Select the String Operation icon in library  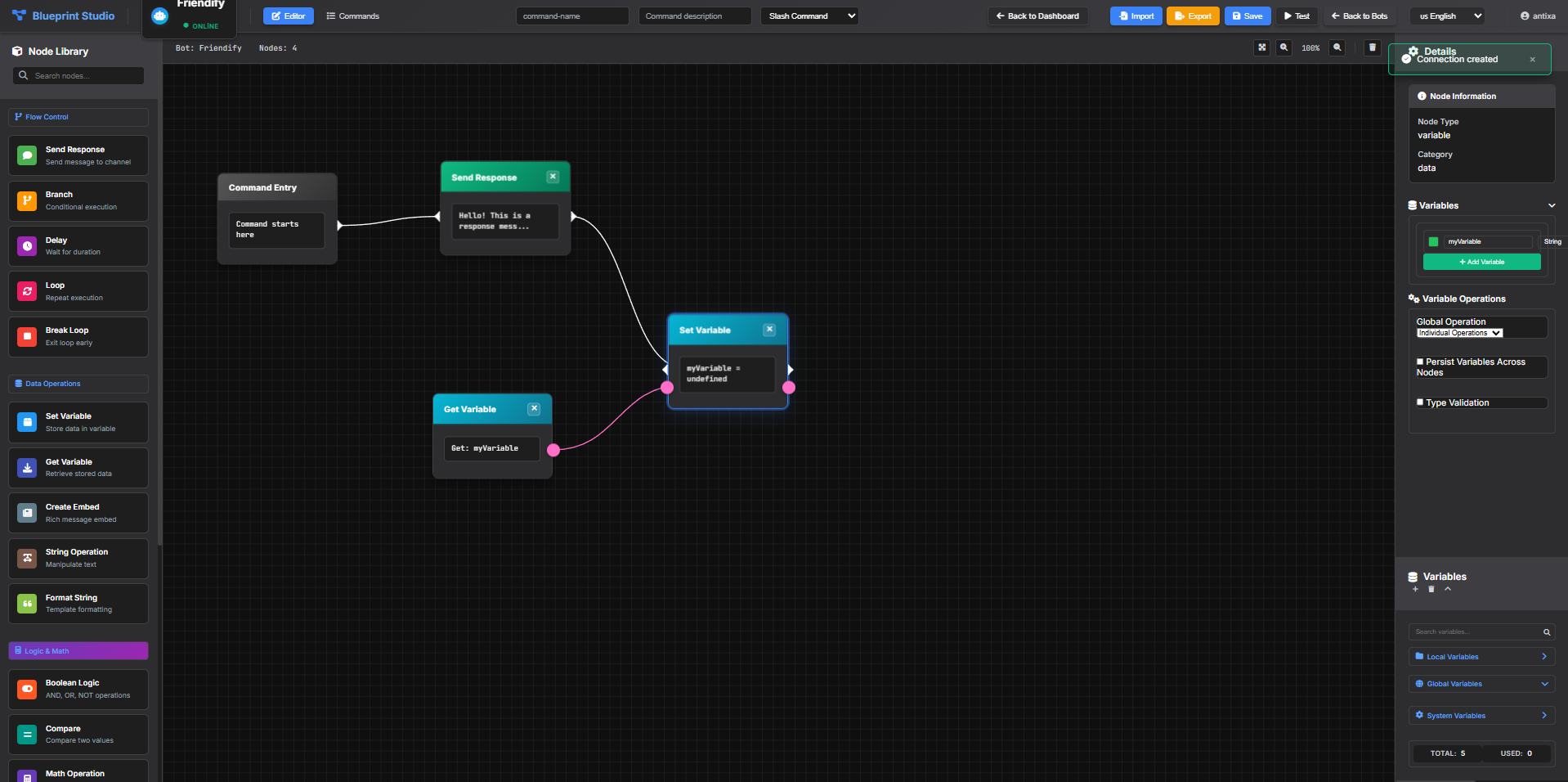27,558
